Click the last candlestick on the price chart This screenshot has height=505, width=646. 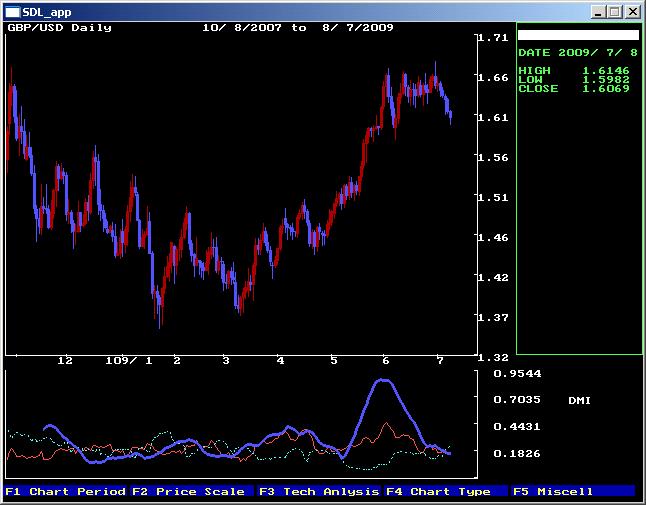point(451,116)
